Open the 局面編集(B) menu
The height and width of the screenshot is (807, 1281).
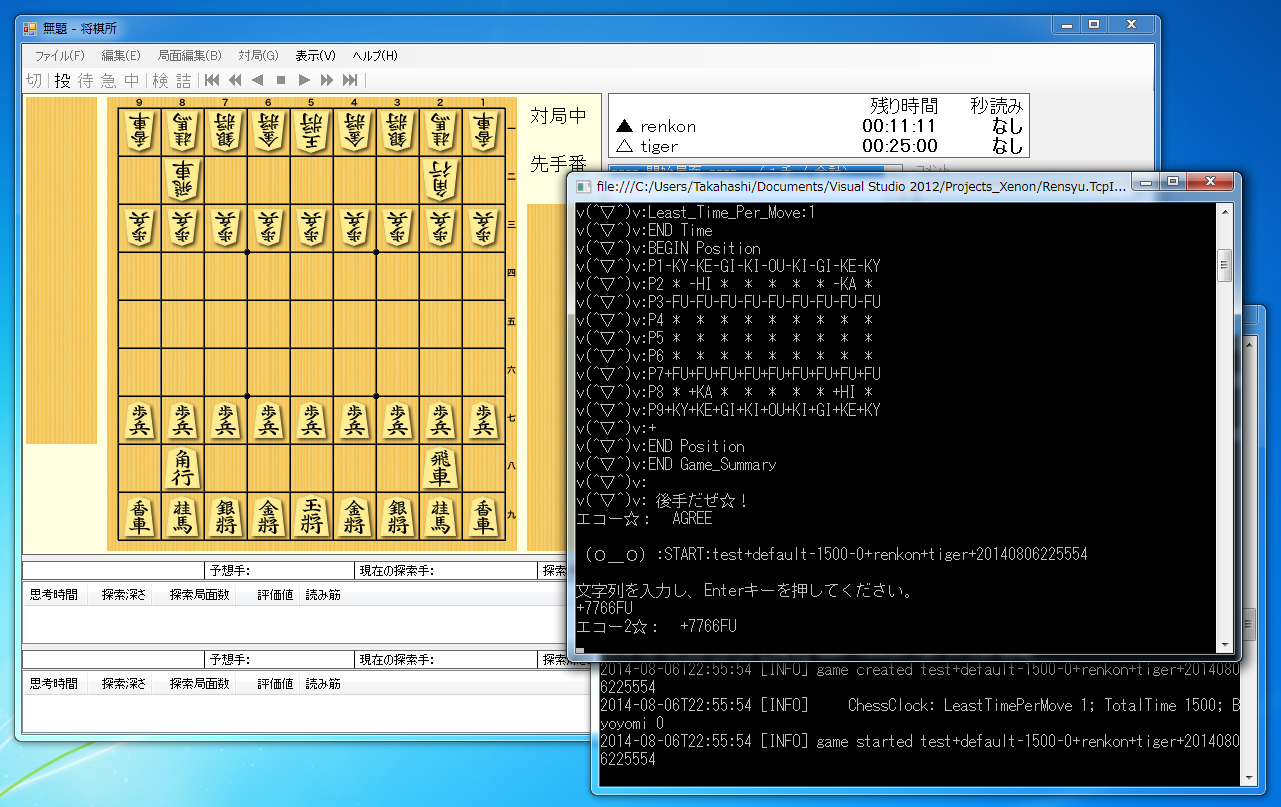tap(190, 56)
